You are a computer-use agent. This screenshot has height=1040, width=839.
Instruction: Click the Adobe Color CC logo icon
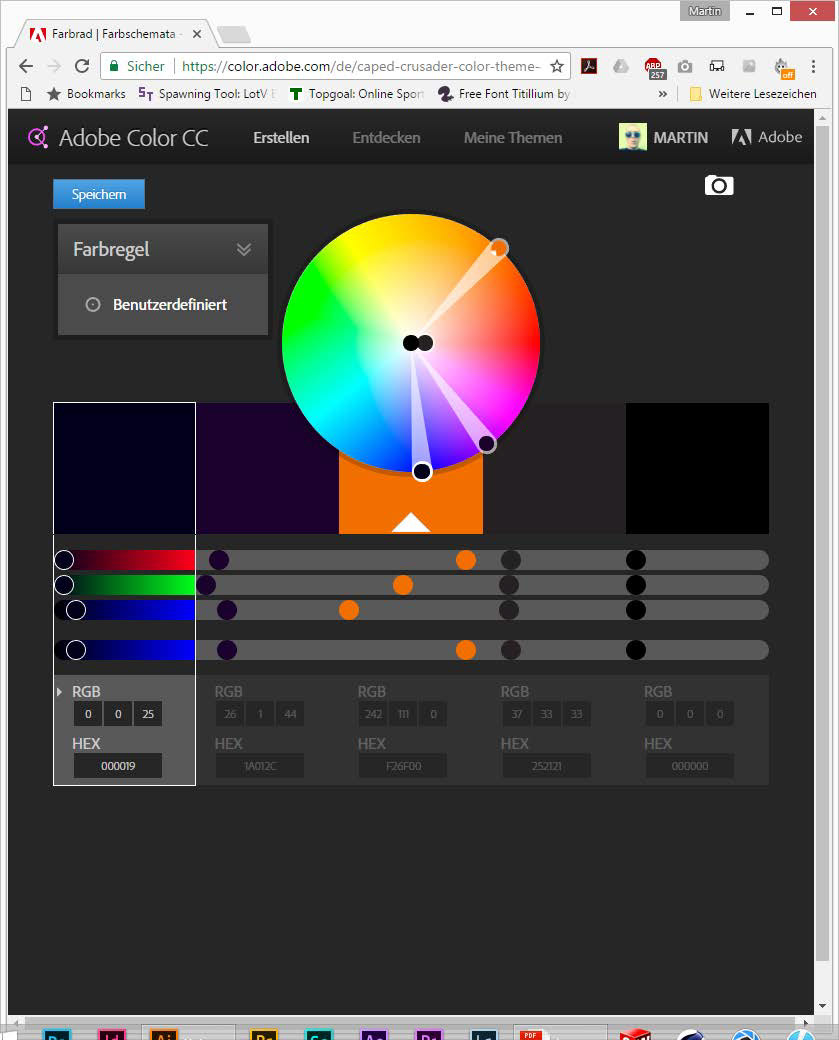point(38,137)
